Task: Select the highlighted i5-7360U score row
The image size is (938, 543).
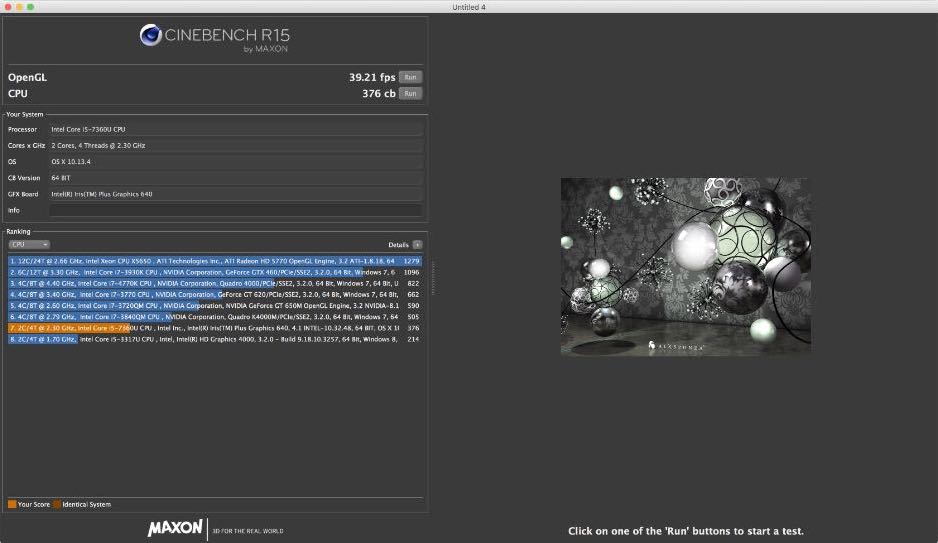Action: pos(214,328)
